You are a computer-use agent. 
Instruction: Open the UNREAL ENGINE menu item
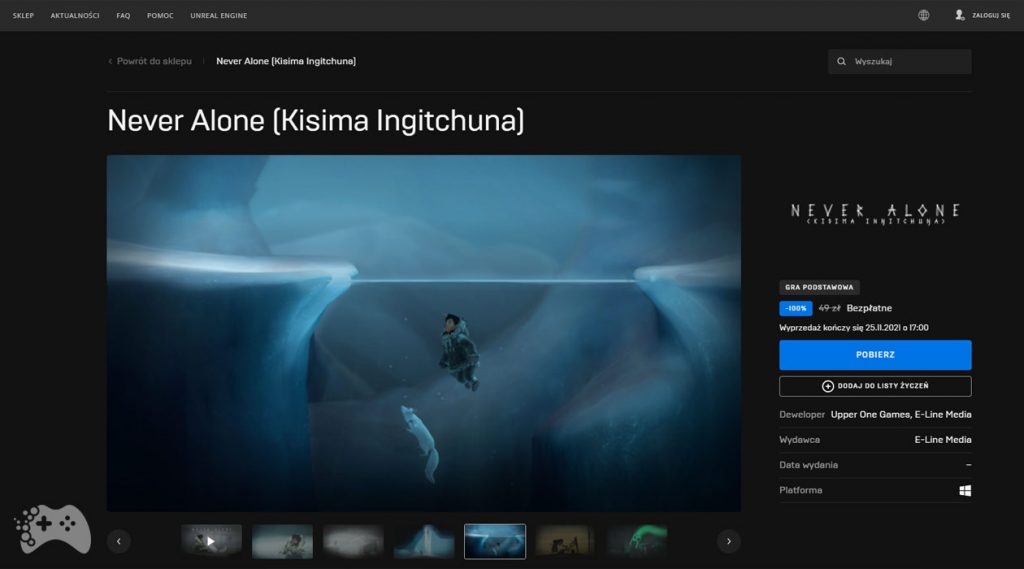pos(219,16)
